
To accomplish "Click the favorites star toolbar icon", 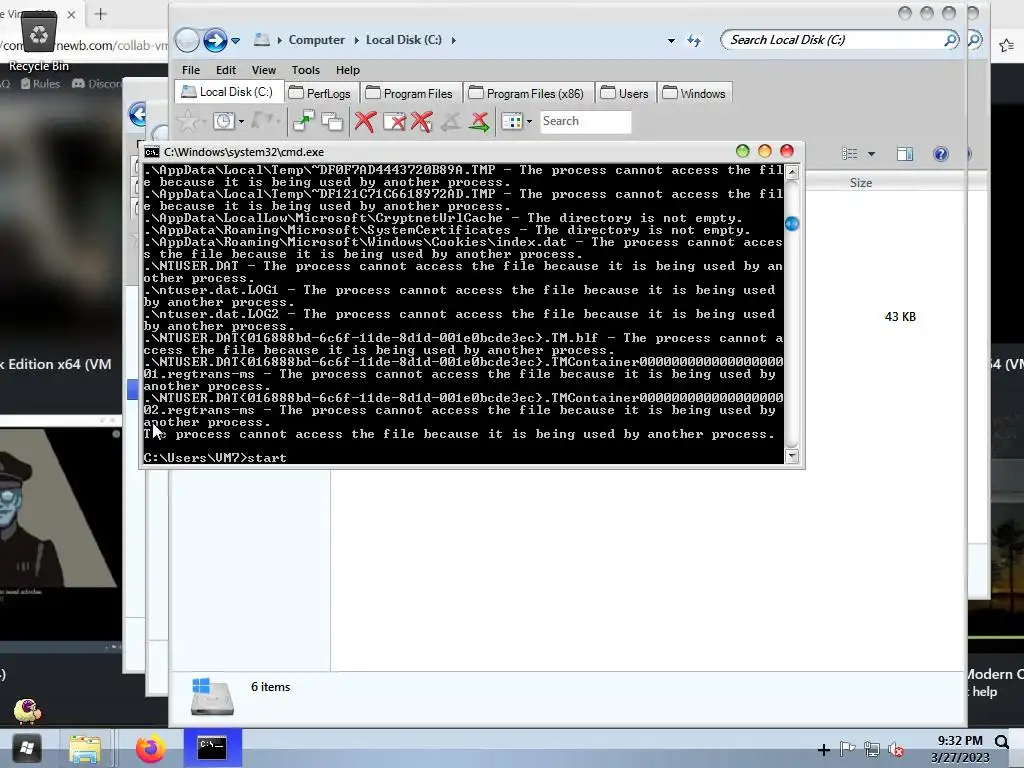I will (188, 121).
